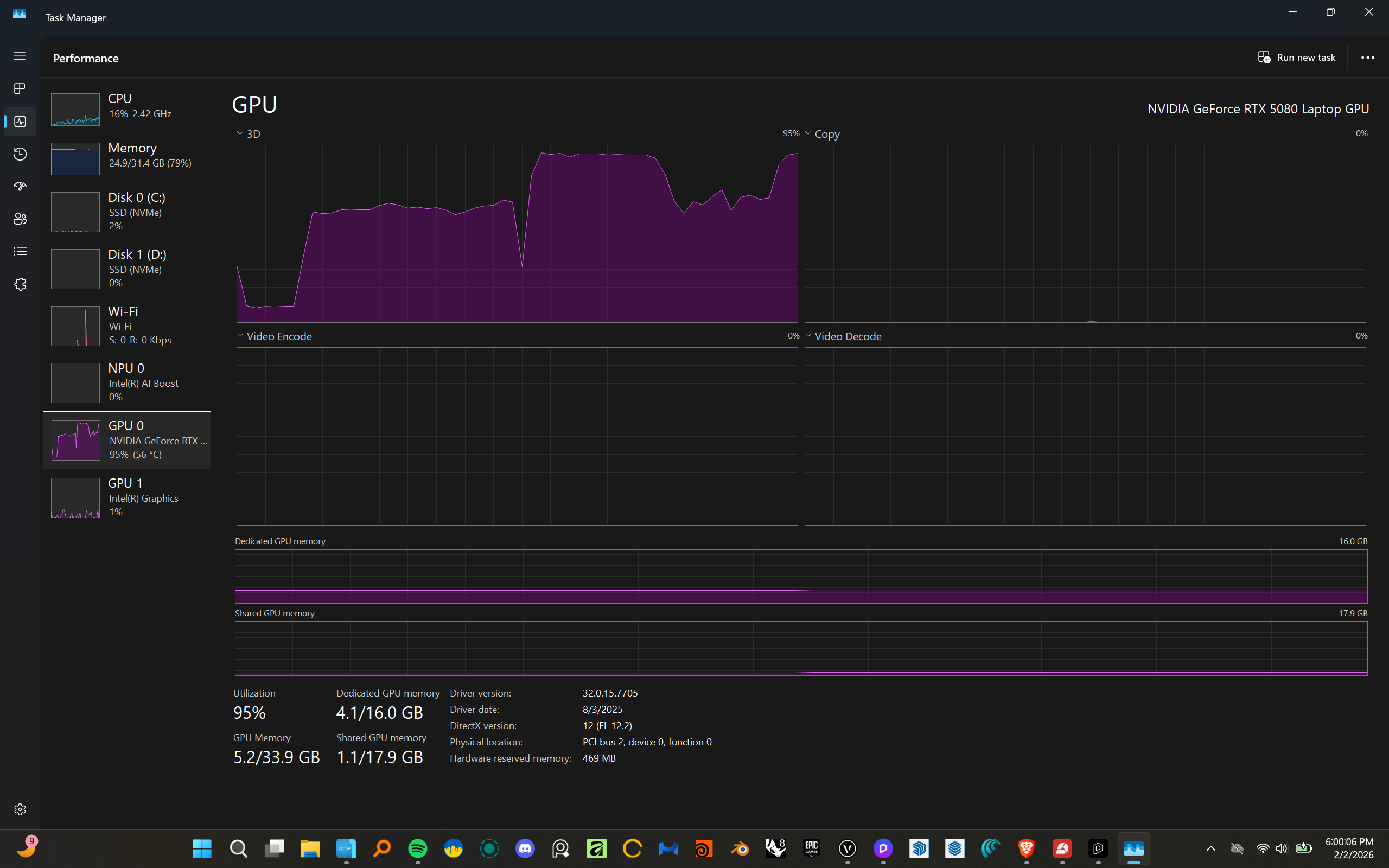Viewport: 1389px width, 868px height.
Task: Open the Users sidebar icon
Action: pos(20,219)
